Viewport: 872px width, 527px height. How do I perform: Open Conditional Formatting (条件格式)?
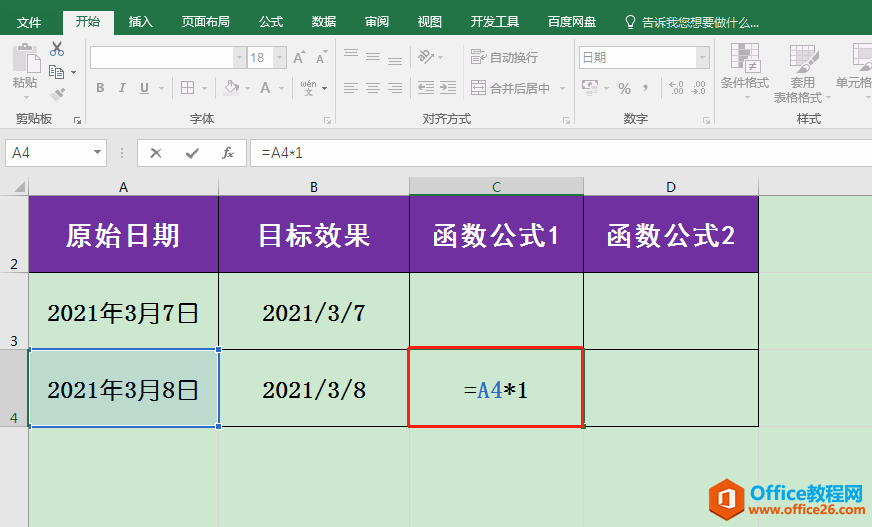click(x=745, y=71)
